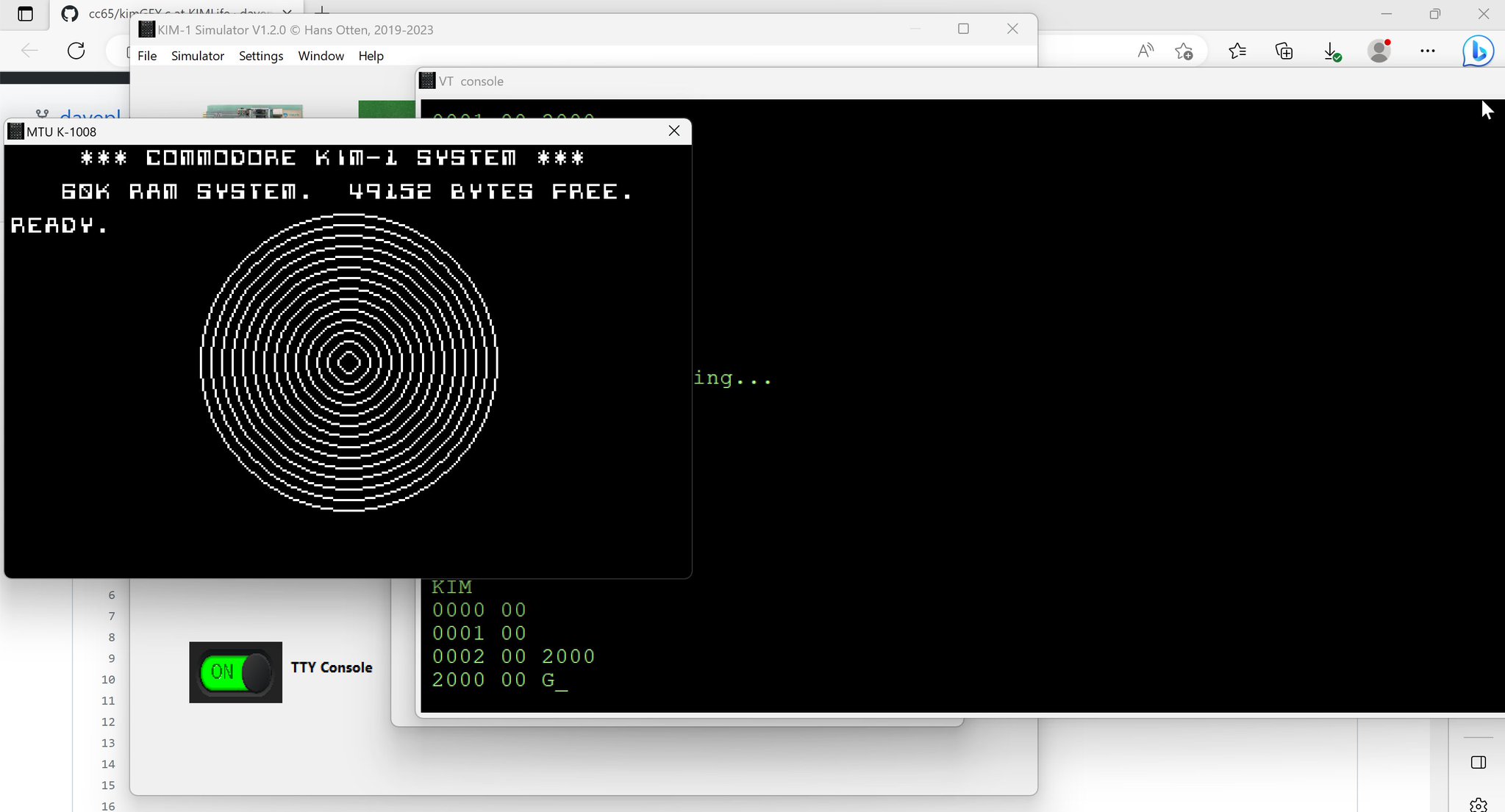Viewport: 1505px width, 812px height.
Task: Open the browser Downloads panel
Action: (x=1331, y=51)
